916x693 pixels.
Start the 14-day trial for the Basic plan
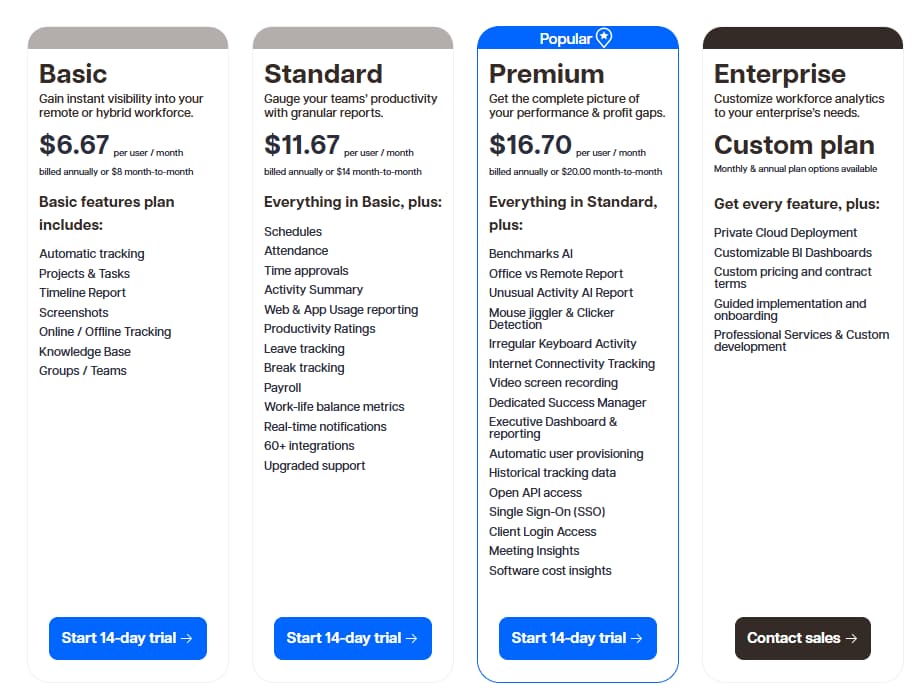[127, 638]
